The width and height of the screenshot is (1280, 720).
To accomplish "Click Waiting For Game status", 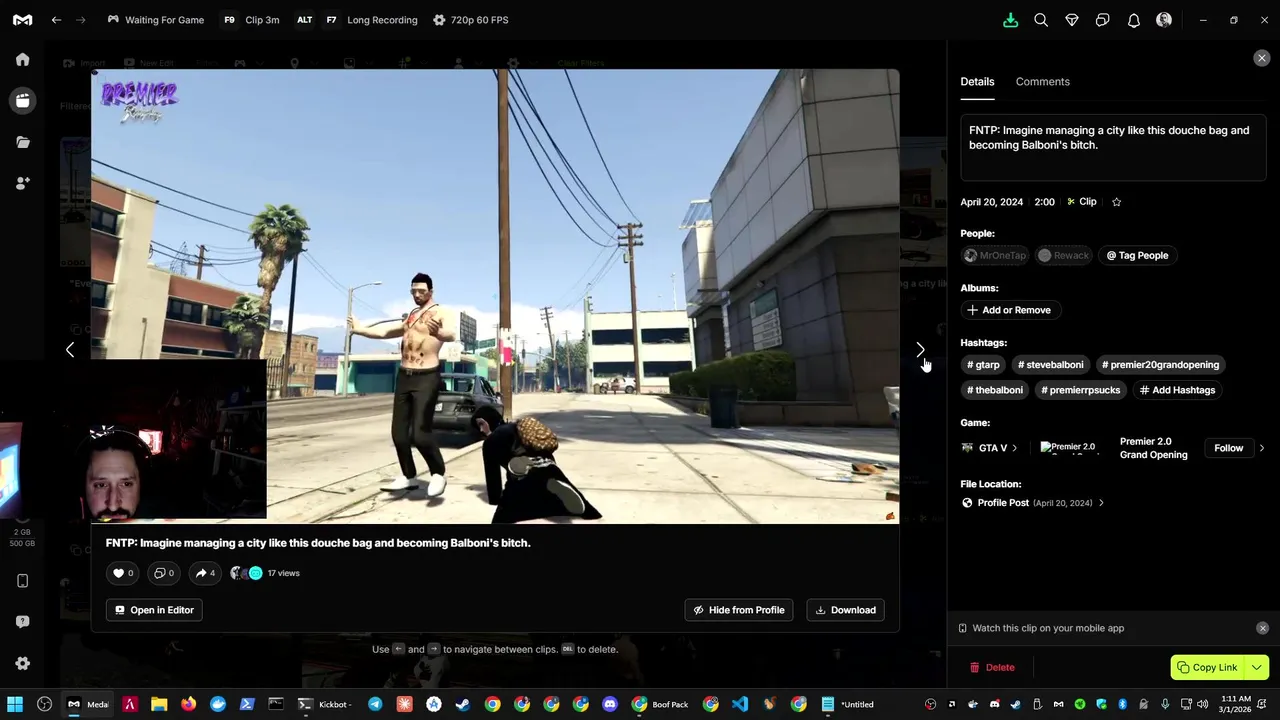I will click(155, 20).
